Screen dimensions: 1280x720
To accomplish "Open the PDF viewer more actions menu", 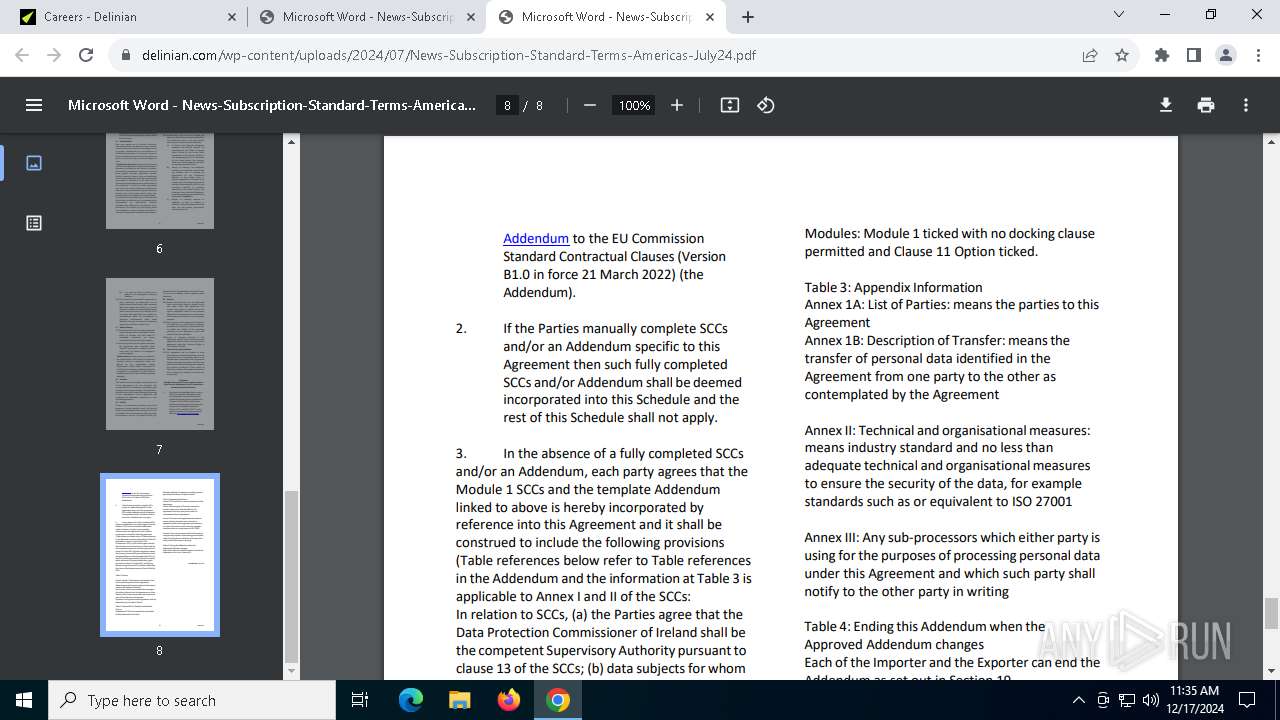I will [1246, 105].
